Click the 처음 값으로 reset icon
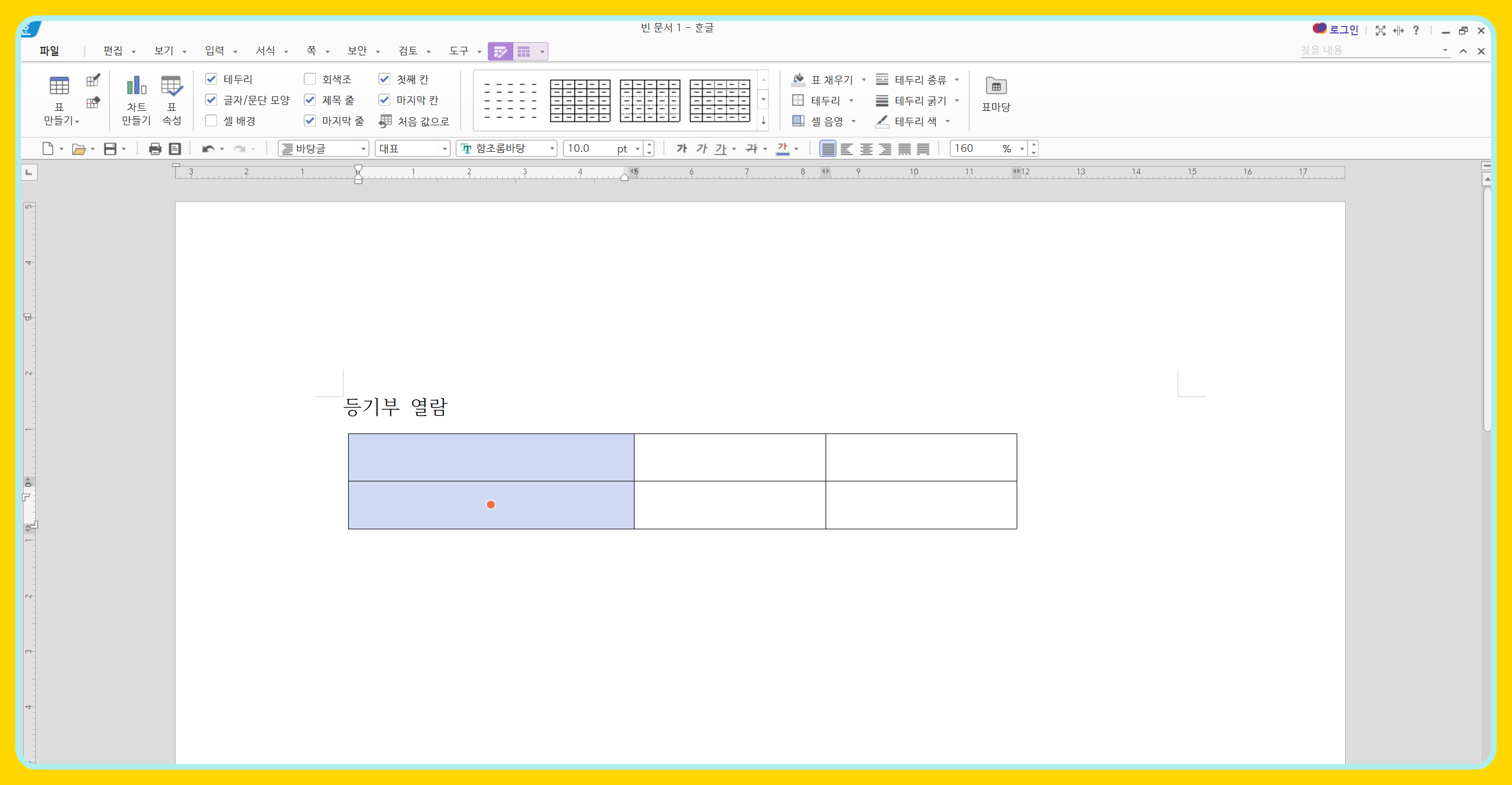This screenshot has height=785, width=1512. [385, 121]
